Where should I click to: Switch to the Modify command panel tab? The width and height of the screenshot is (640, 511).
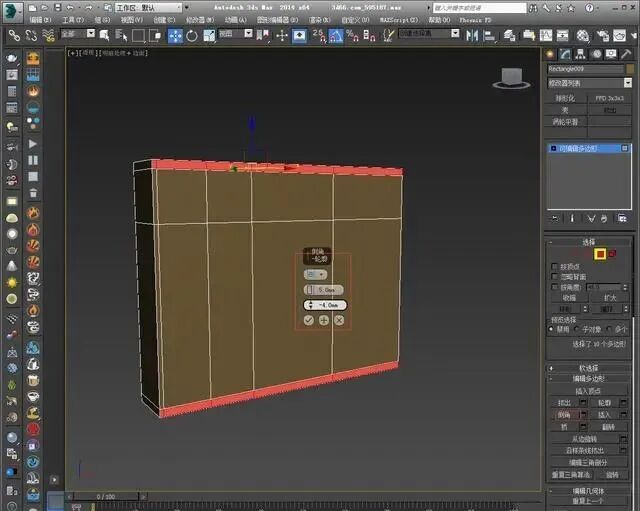(565, 54)
